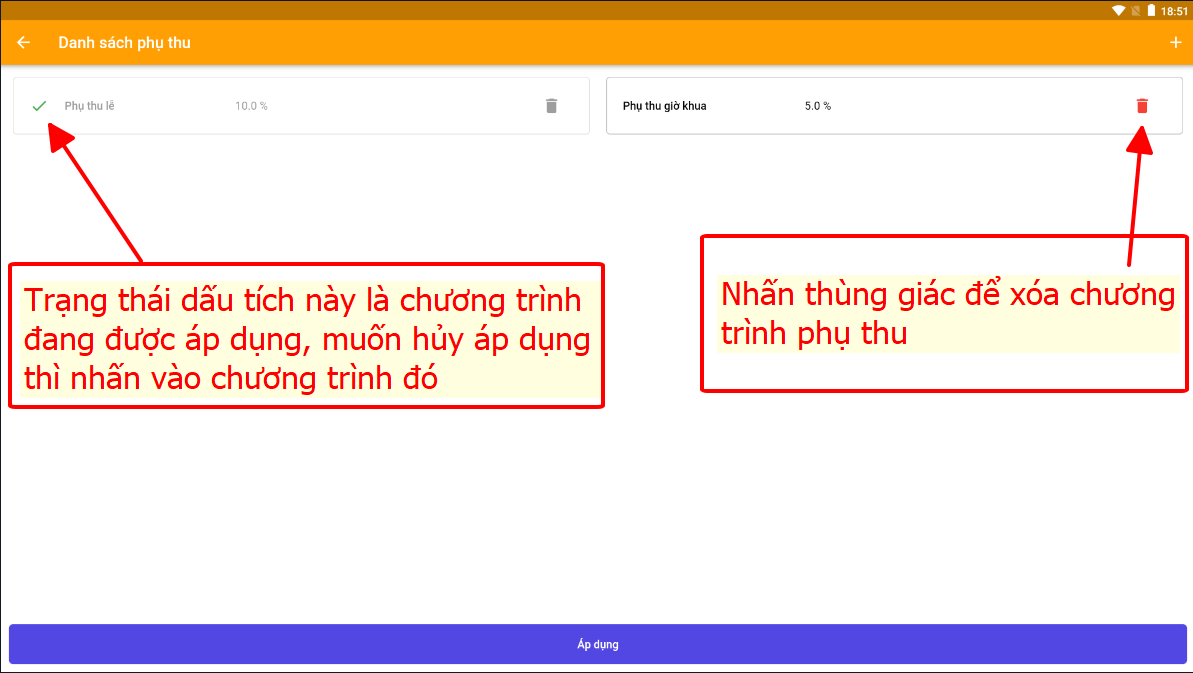Click the 5.0 % surcharge value
Screen dimensions: 1193x673
[x=817, y=106]
